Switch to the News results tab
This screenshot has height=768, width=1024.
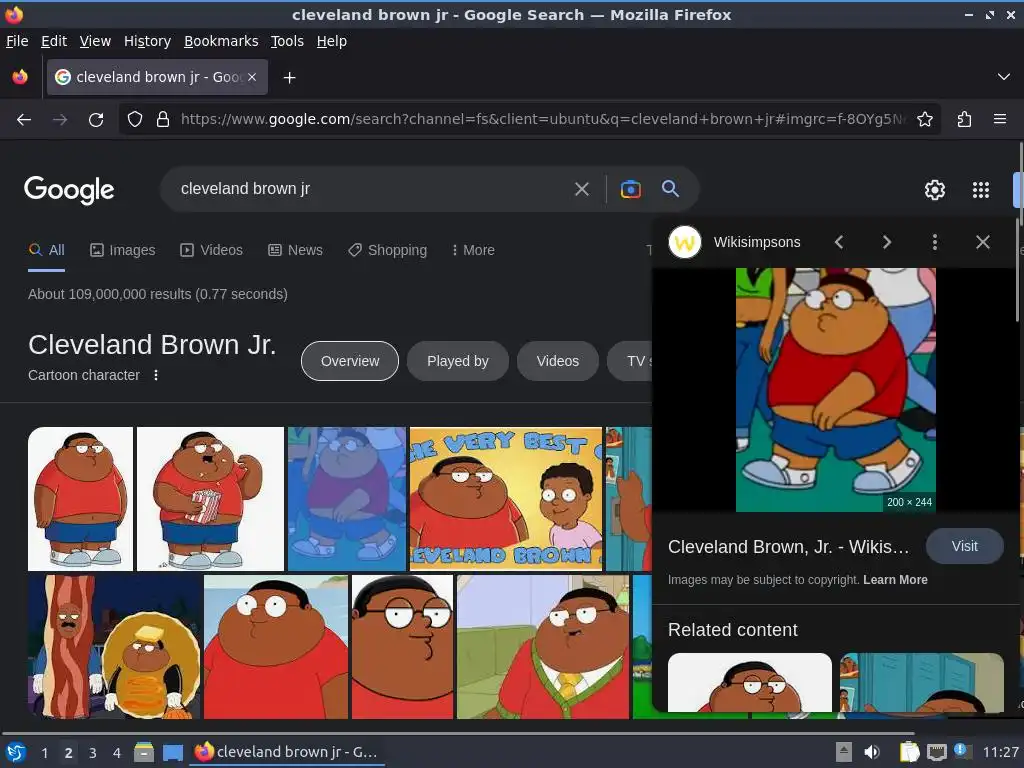(295, 250)
